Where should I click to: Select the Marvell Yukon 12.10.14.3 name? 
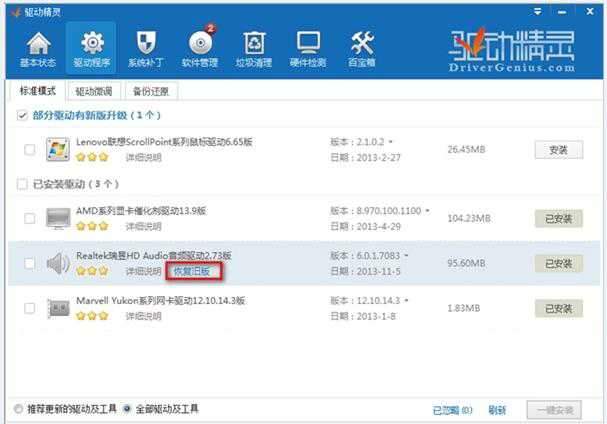click(160, 300)
